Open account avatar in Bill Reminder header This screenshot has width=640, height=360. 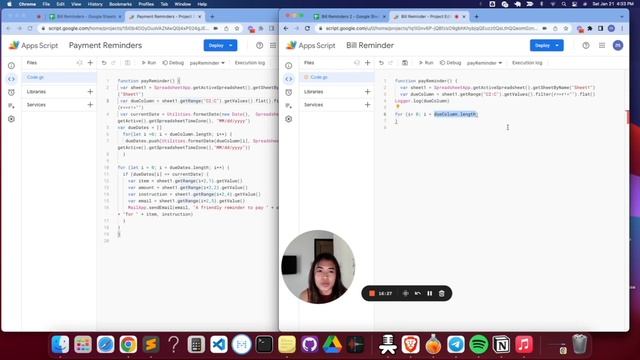click(x=618, y=45)
